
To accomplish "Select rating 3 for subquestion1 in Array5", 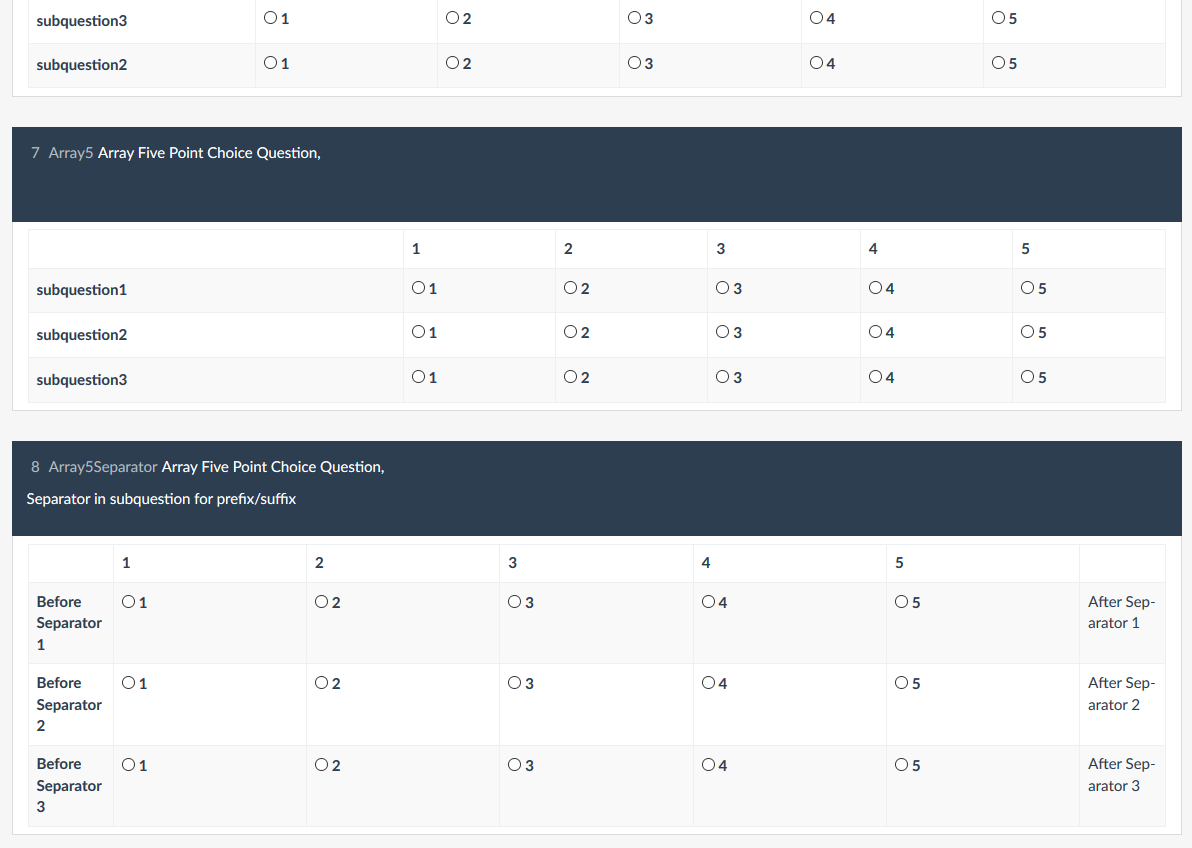I will pyautogui.click(x=723, y=289).
